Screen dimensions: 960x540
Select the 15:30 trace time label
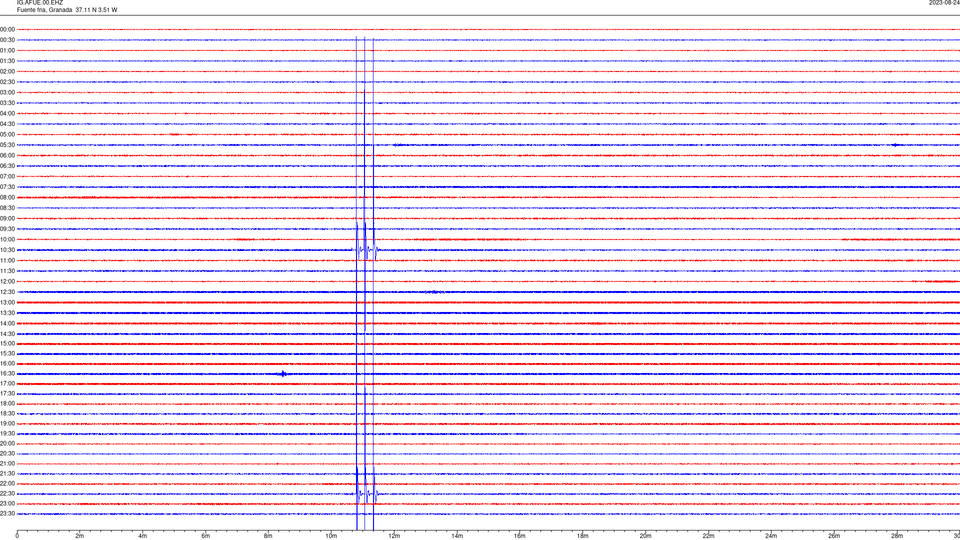pos(7,353)
